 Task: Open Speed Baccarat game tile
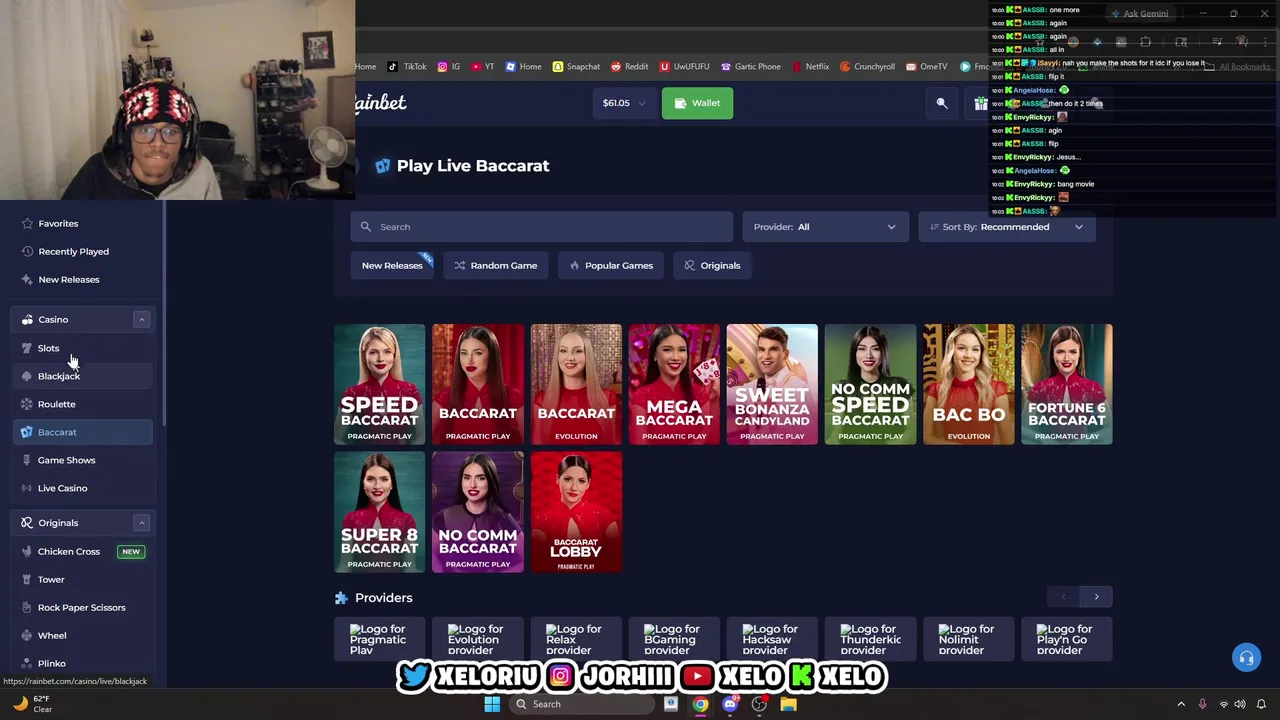point(379,384)
